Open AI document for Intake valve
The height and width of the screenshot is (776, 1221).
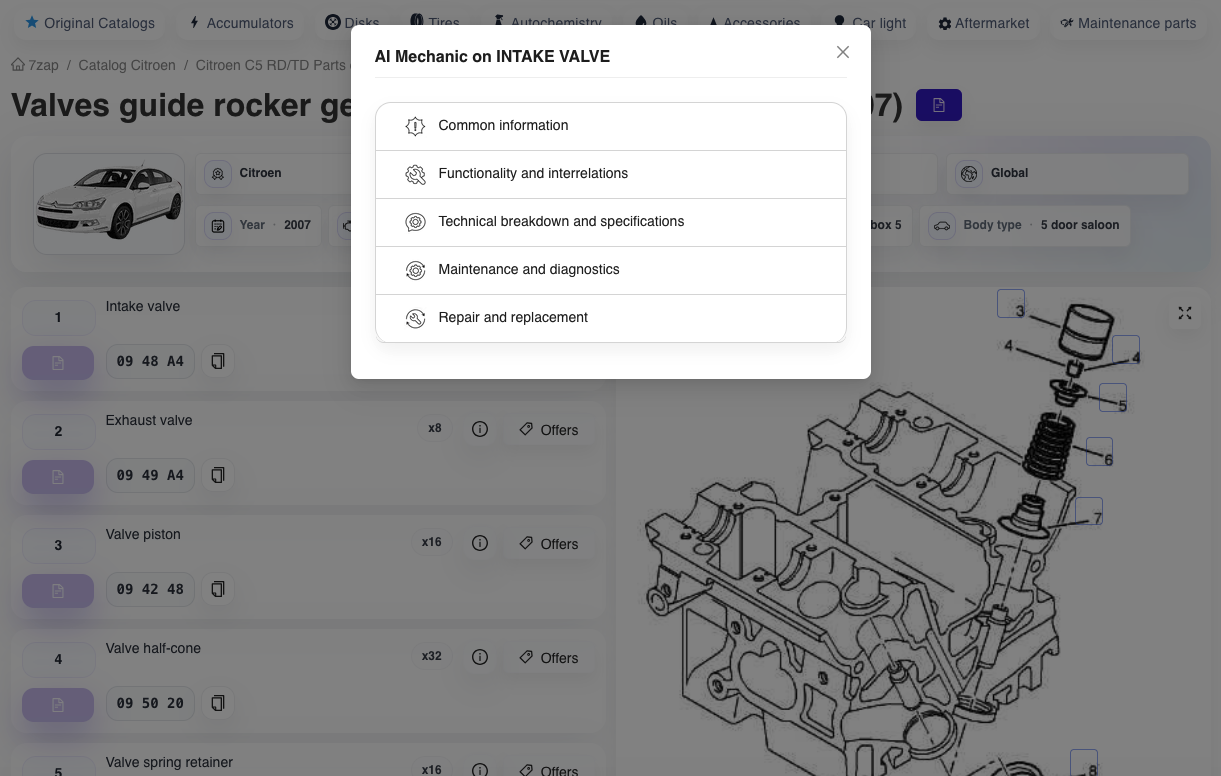pos(58,362)
